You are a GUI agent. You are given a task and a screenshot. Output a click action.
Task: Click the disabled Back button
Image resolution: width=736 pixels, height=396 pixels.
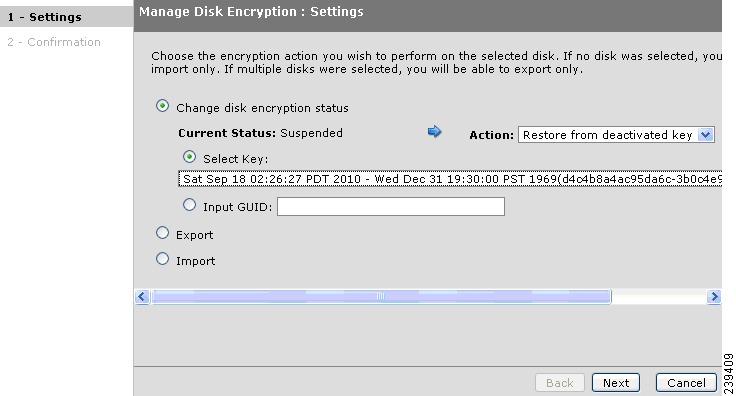560,383
